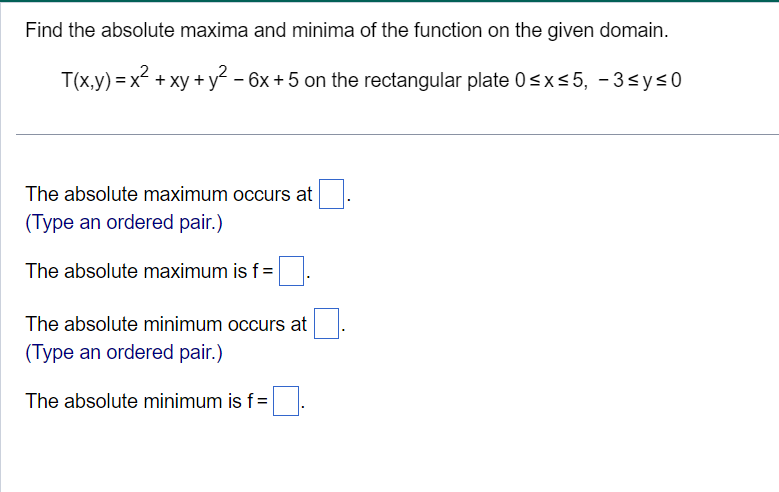Click 'The absolute minimum occurs at' label
The image size is (779, 492).
[165, 324]
